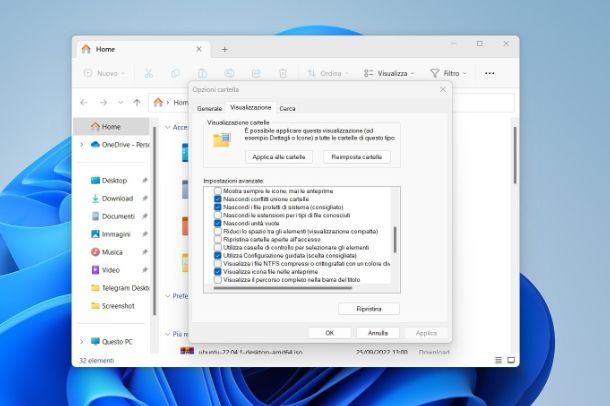This screenshot has height=406, width=610.
Task: Click the Paste clipboard icon
Action: click(x=202, y=73)
